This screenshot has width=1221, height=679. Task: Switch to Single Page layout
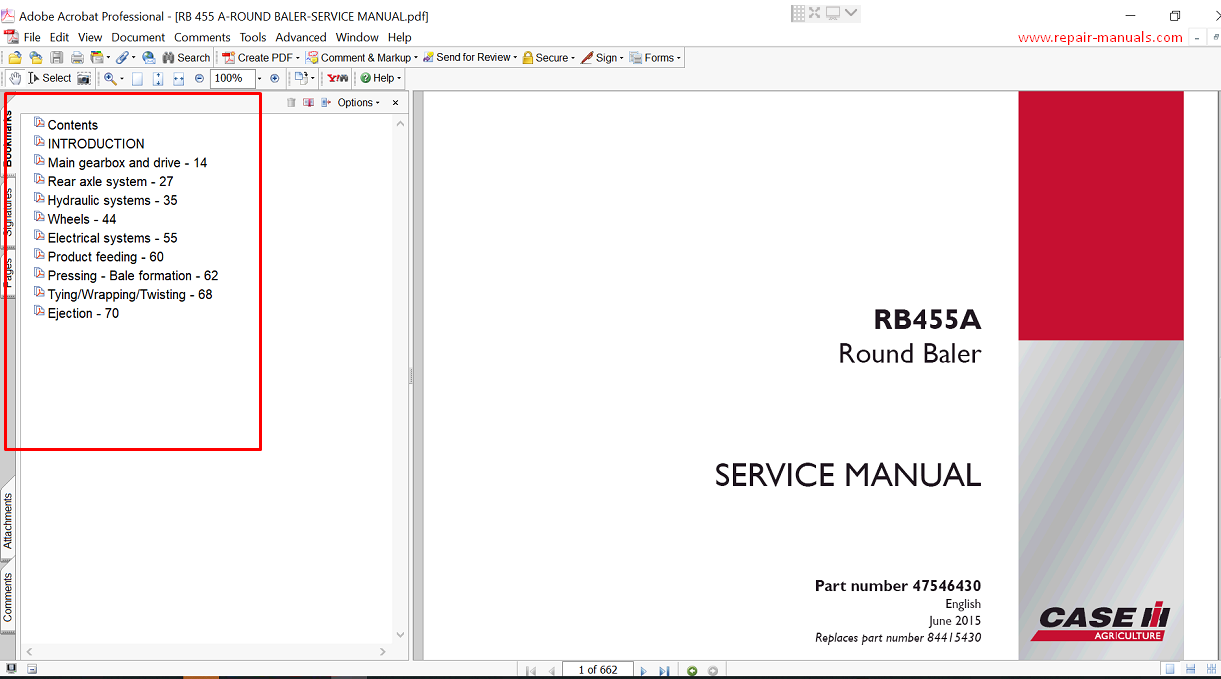(1169, 669)
